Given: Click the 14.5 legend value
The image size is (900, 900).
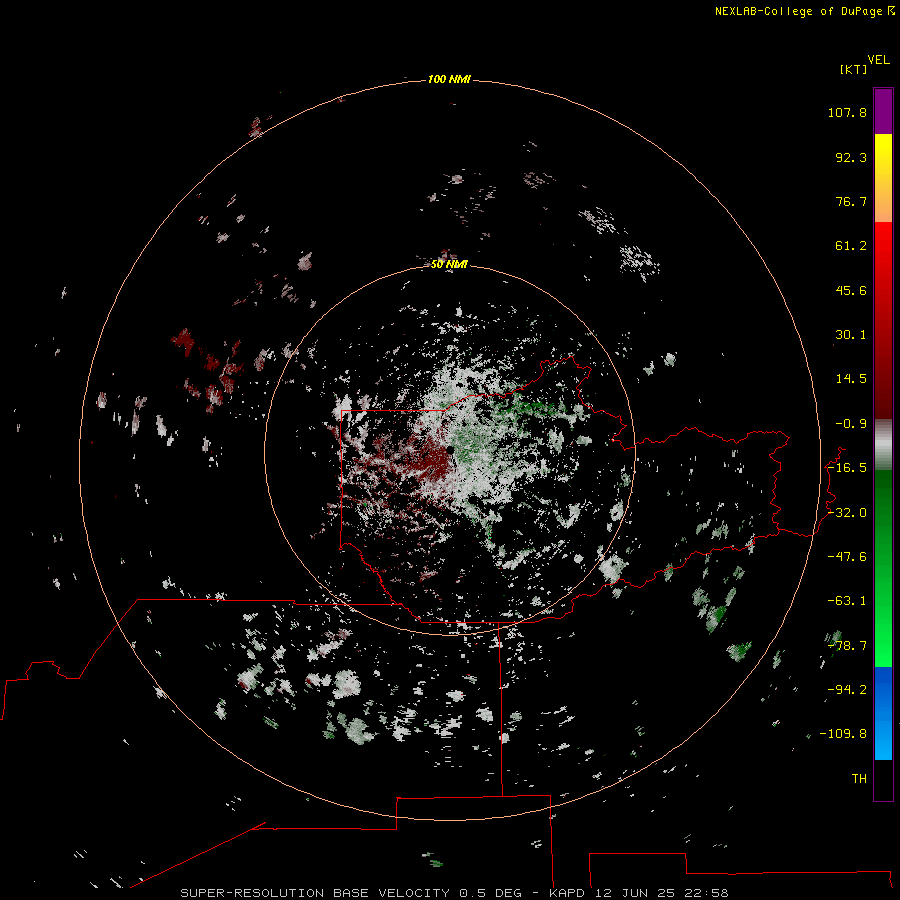Looking at the screenshot, I should point(851,379).
